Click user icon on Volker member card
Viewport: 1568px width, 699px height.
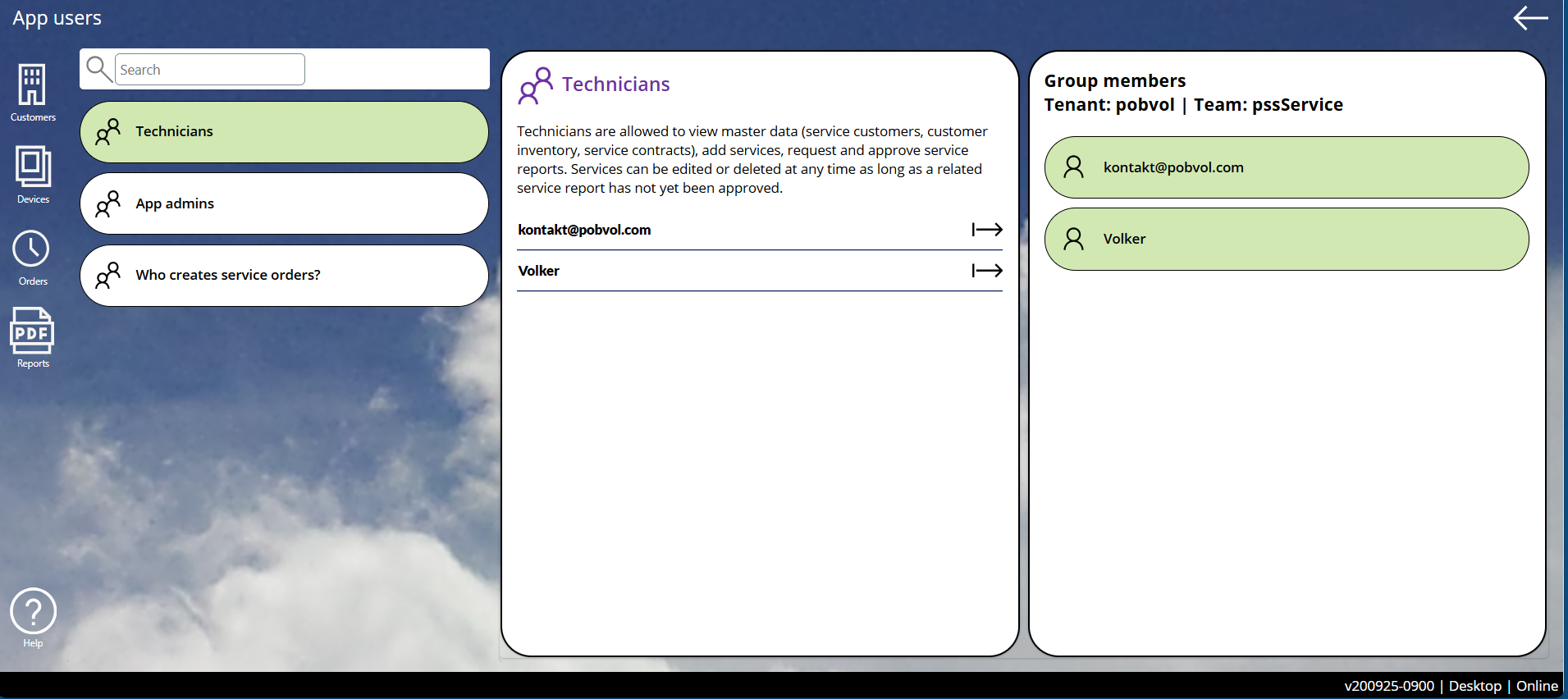(x=1073, y=239)
